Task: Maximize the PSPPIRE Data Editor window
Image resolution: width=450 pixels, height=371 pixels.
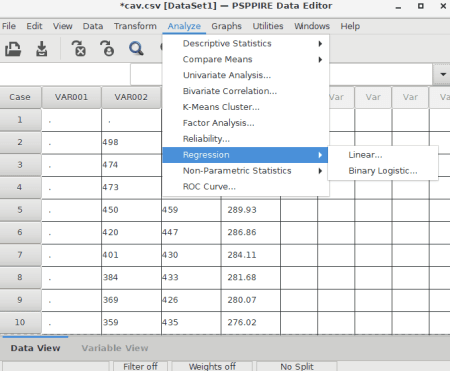Action: 421,6
